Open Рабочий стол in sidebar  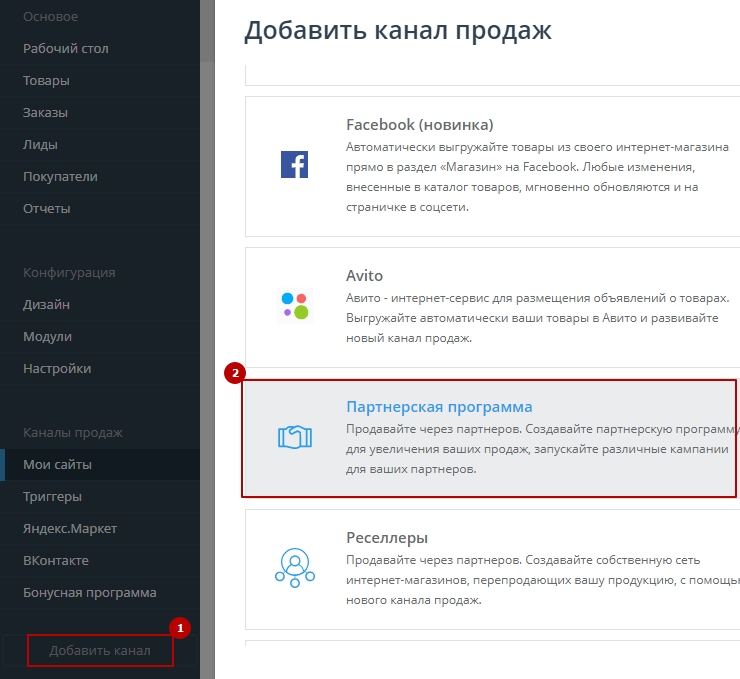tap(66, 48)
